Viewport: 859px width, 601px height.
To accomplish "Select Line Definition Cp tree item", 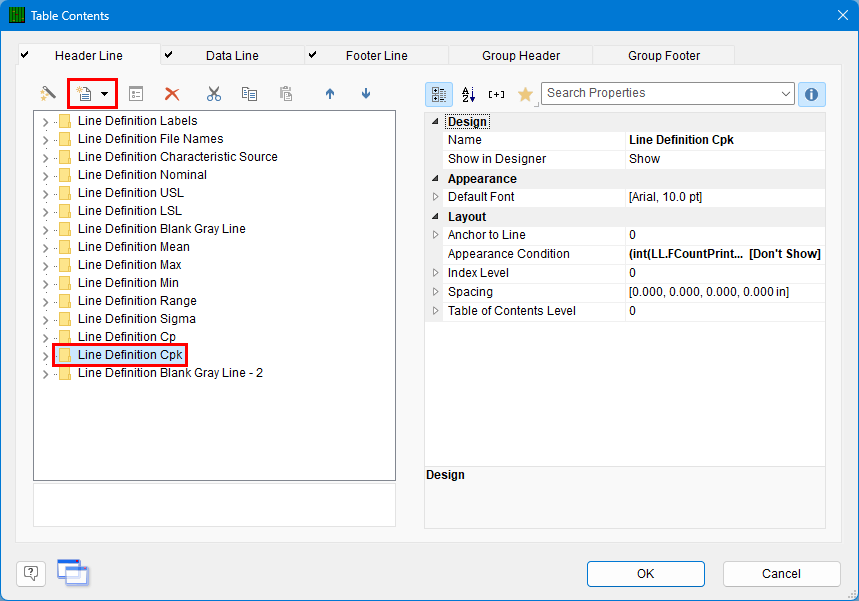I will pos(127,337).
